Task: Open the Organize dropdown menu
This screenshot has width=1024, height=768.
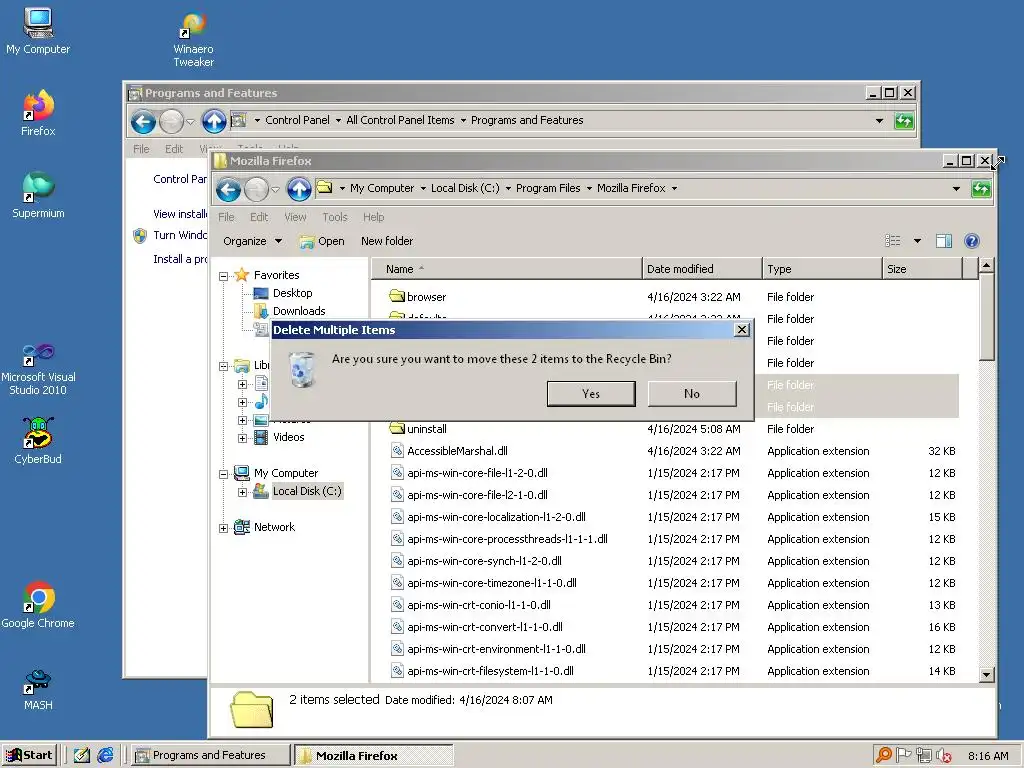Action: [x=253, y=241]
